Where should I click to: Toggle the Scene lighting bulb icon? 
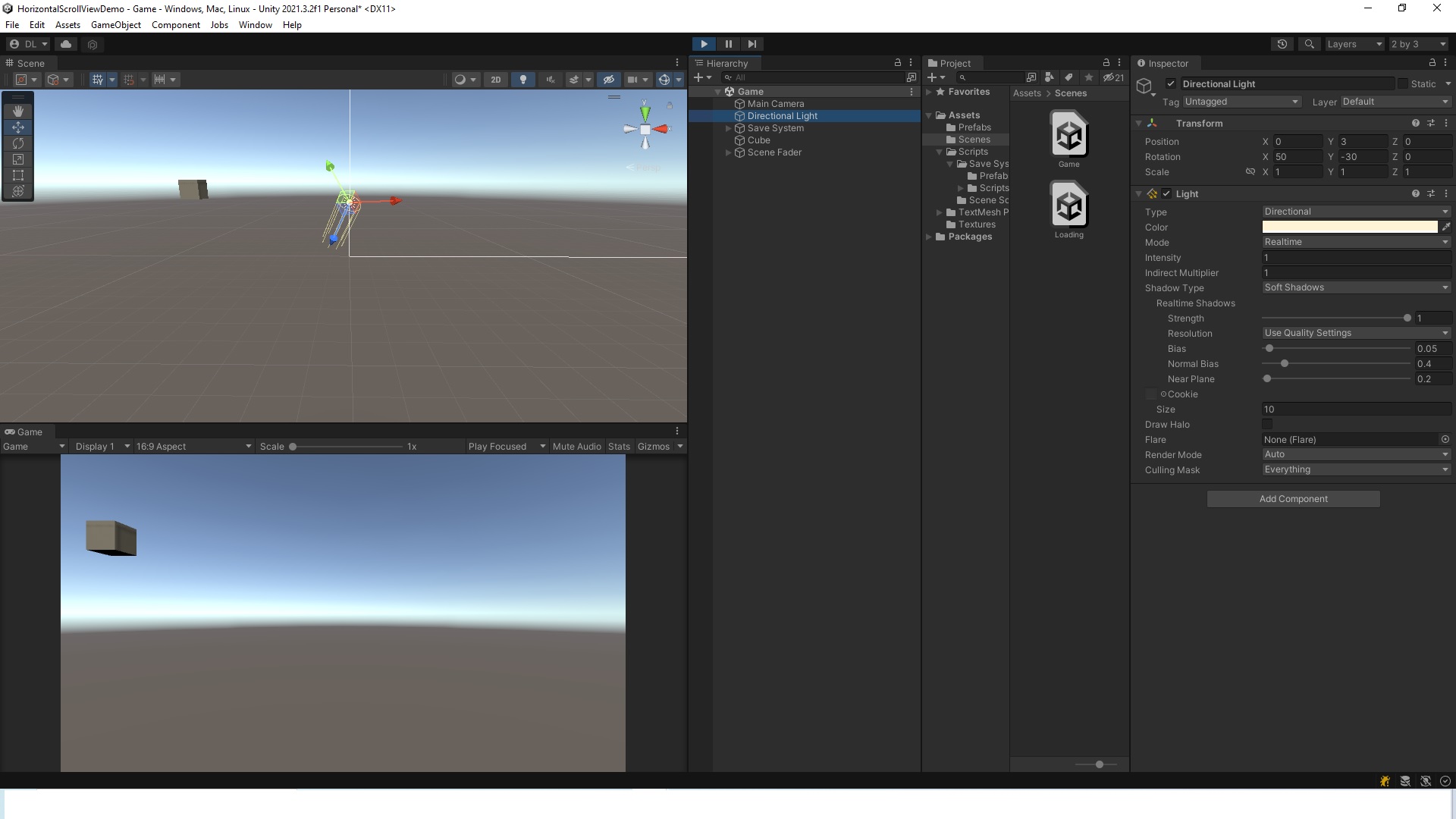tap(522, 80)
